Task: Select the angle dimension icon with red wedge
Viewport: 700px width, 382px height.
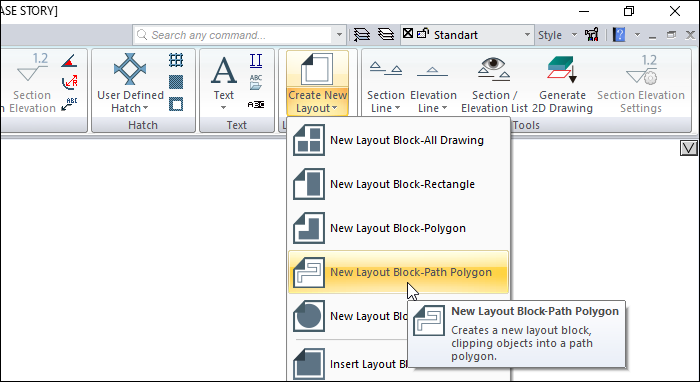Action: (x=69, y=61)
